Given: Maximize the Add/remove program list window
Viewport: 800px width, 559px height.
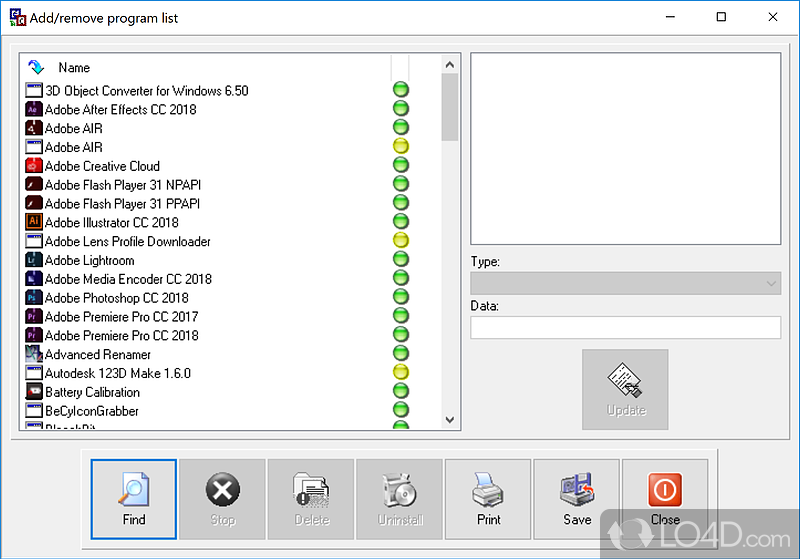Looking at the screenshot, I should (721, 17).
